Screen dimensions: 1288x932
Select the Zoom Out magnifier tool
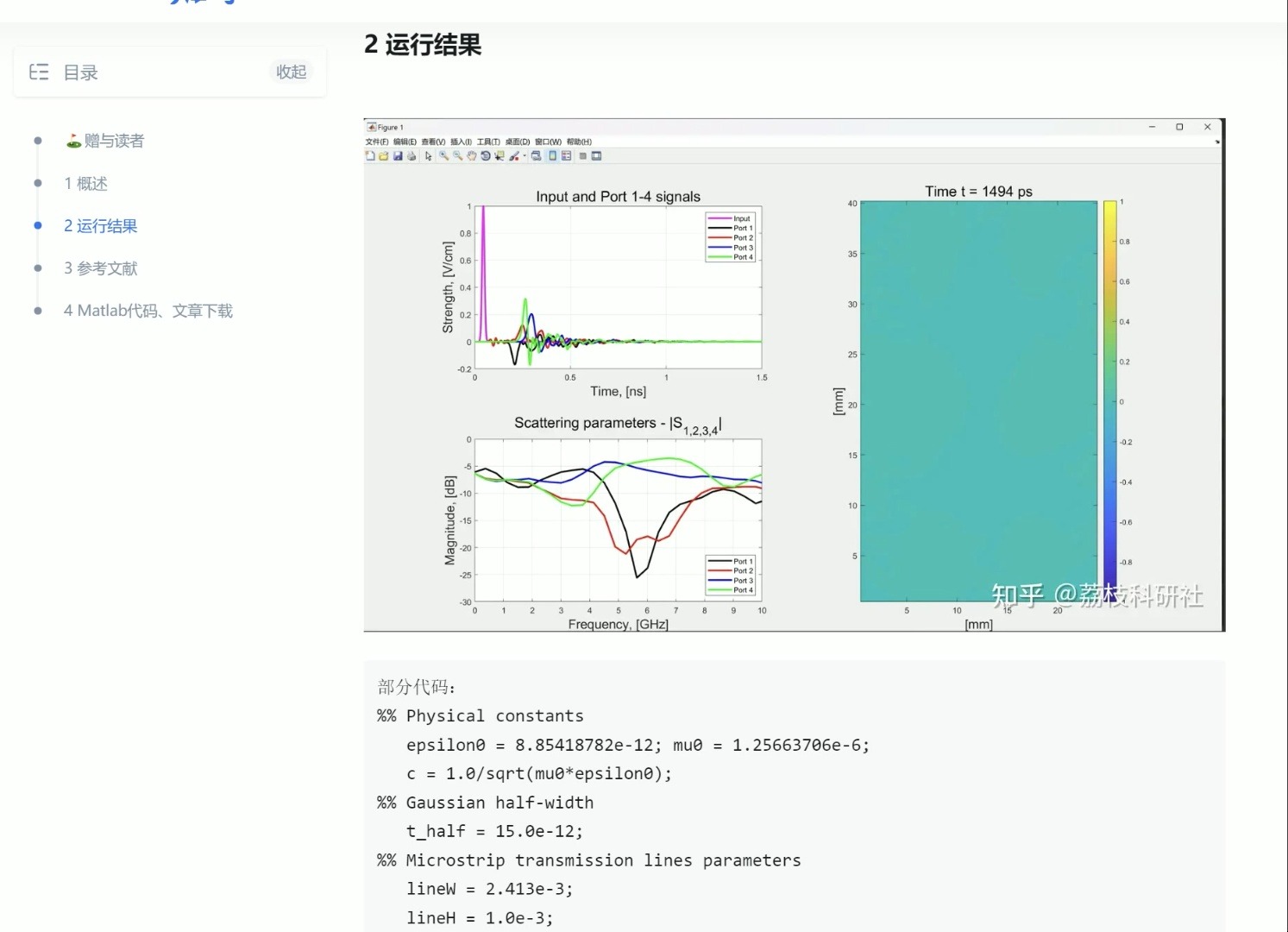457,156
